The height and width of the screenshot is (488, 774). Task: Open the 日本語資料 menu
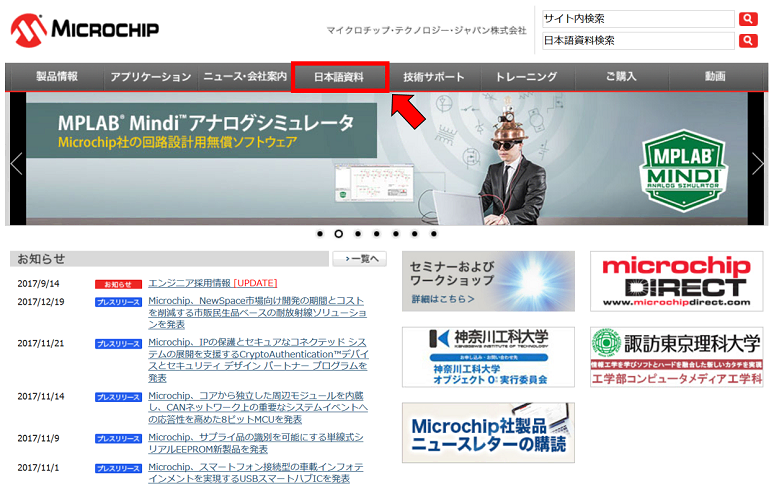[x=339, y=77]
